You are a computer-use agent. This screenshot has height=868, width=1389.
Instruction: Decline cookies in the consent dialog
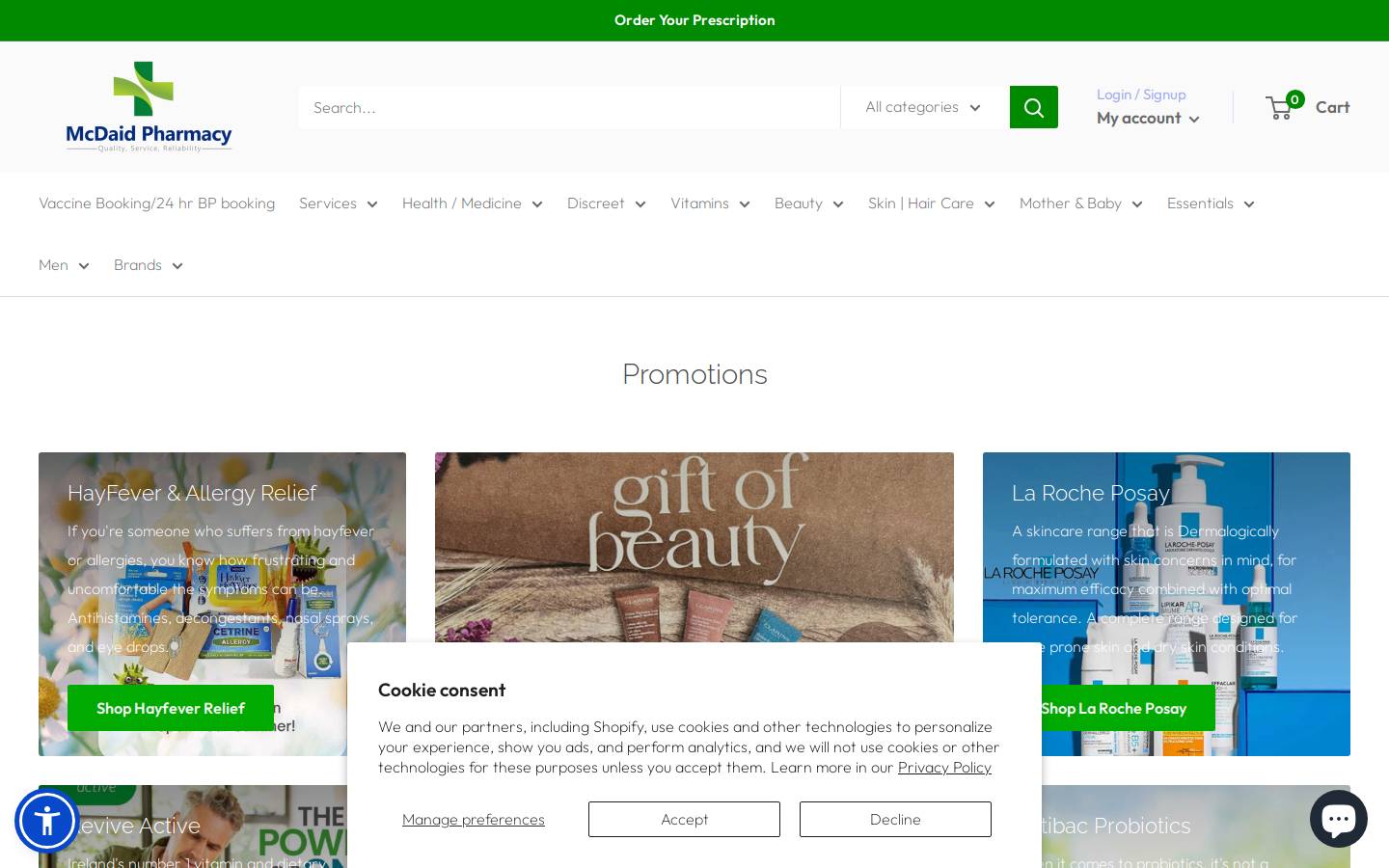(x=895, y=819)
